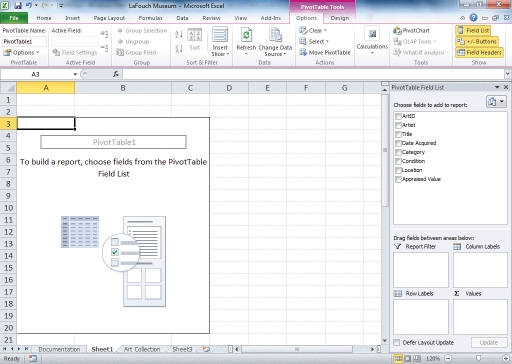512x364 pixels.
Task: Click the Clear button in Actions
Action: click(313, 31)
